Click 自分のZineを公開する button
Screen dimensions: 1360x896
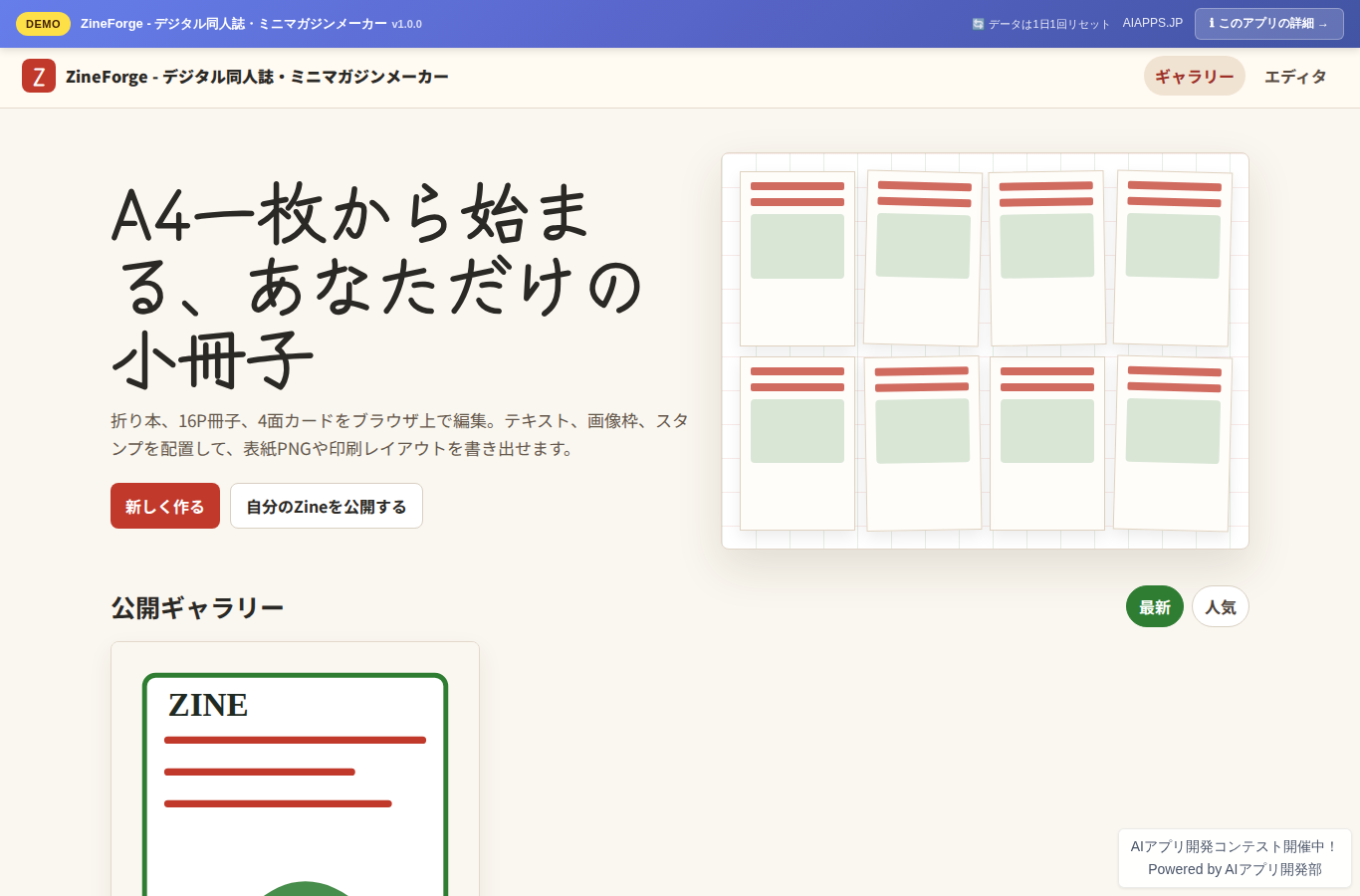327,506
